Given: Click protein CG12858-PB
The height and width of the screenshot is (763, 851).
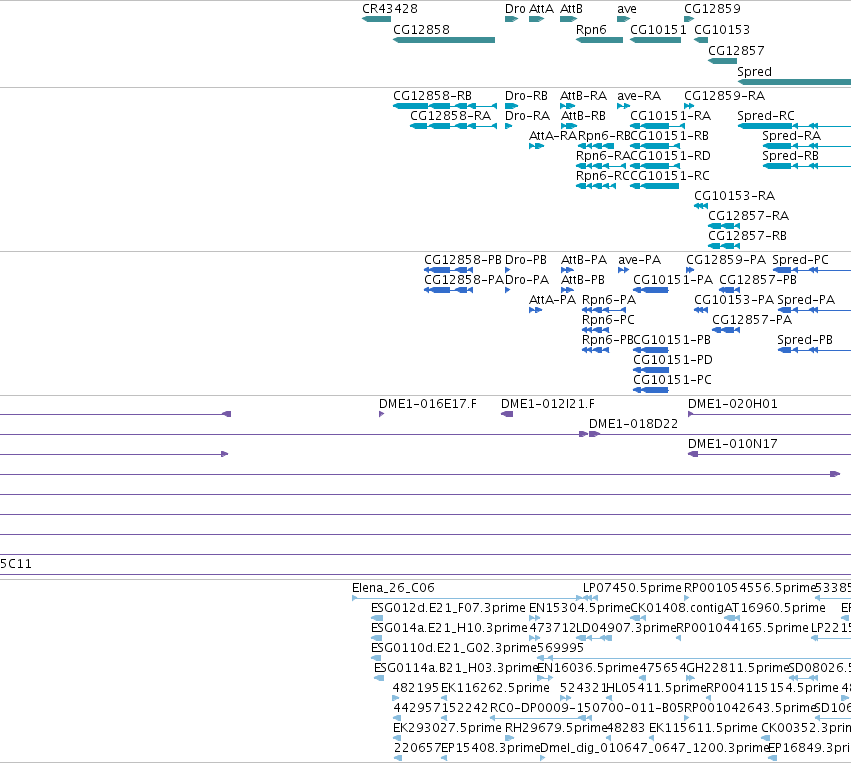Looking at the screenshot, I should click(x=448, y=270).
